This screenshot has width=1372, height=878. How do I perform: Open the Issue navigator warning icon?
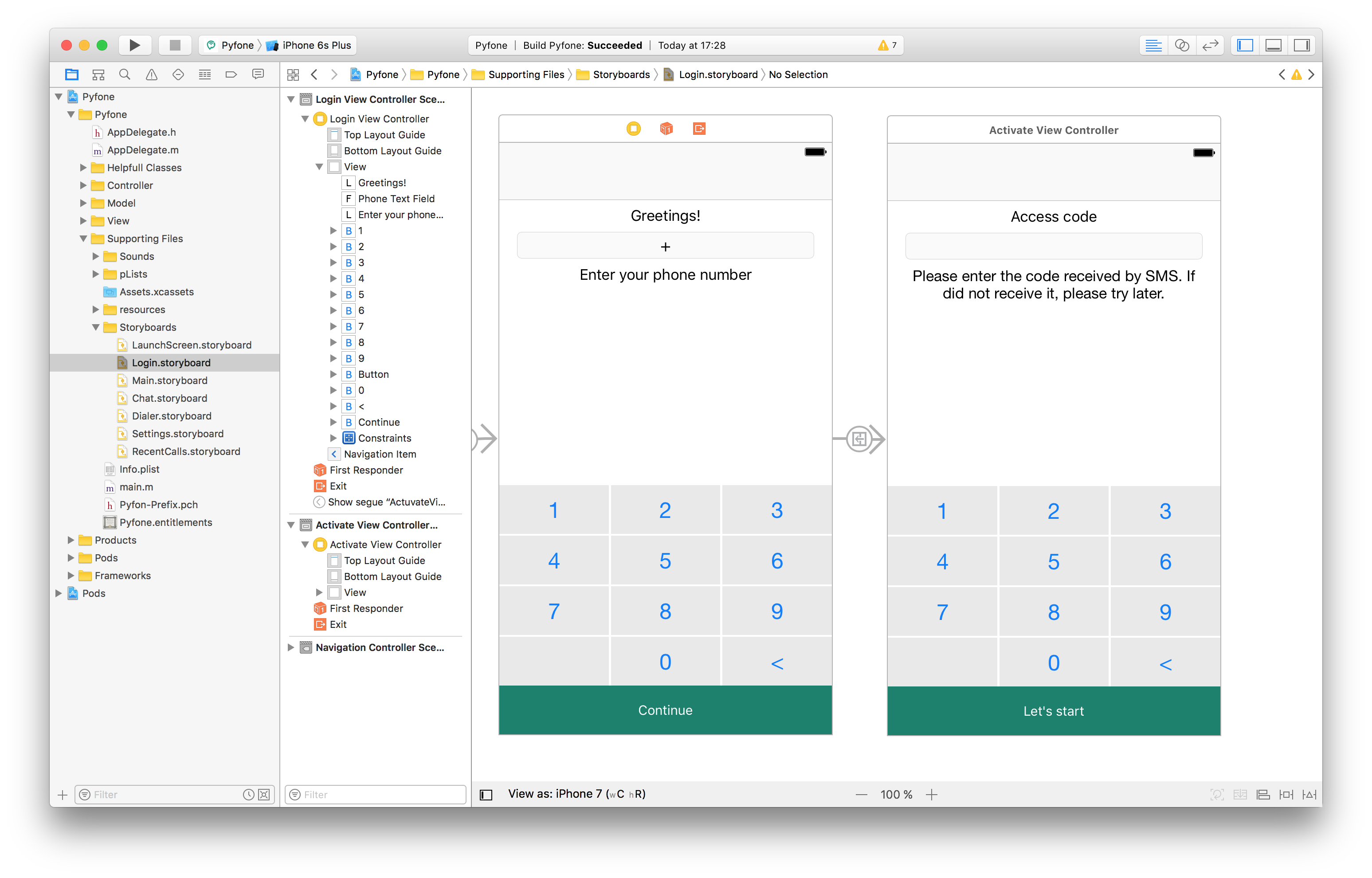tap(151, 74)
